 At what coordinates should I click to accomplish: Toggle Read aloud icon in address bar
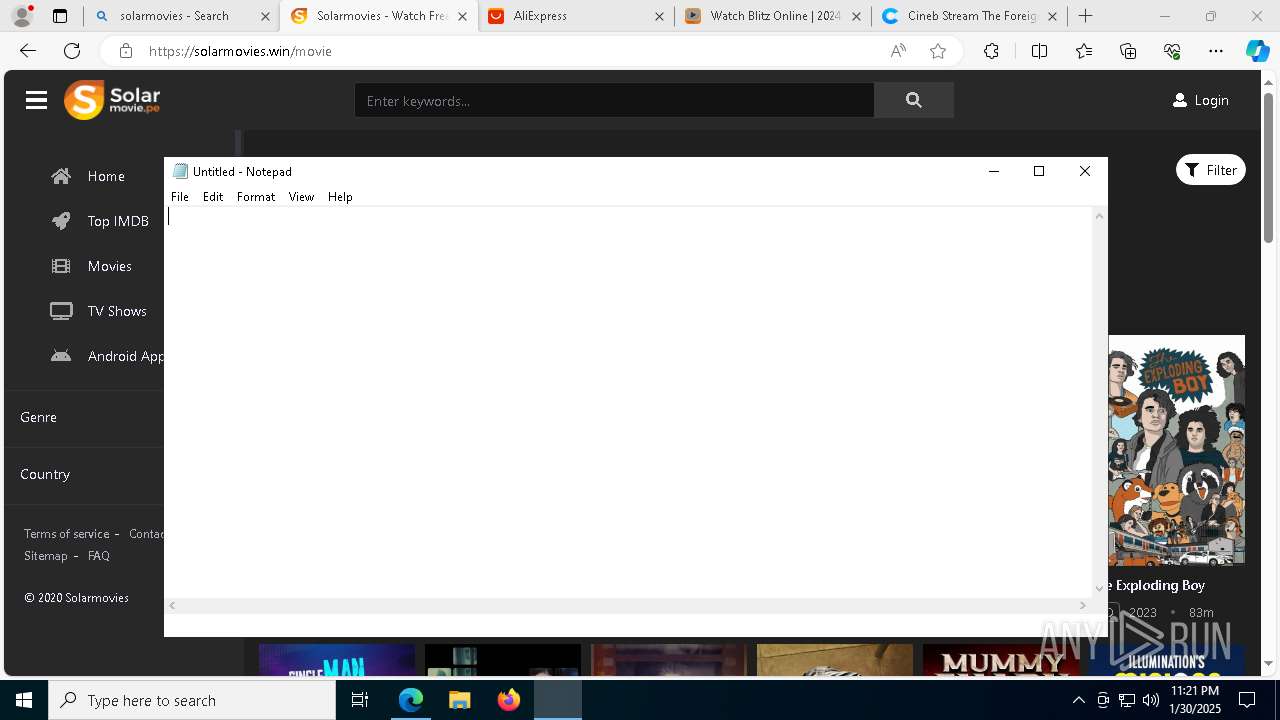[898, 51]
